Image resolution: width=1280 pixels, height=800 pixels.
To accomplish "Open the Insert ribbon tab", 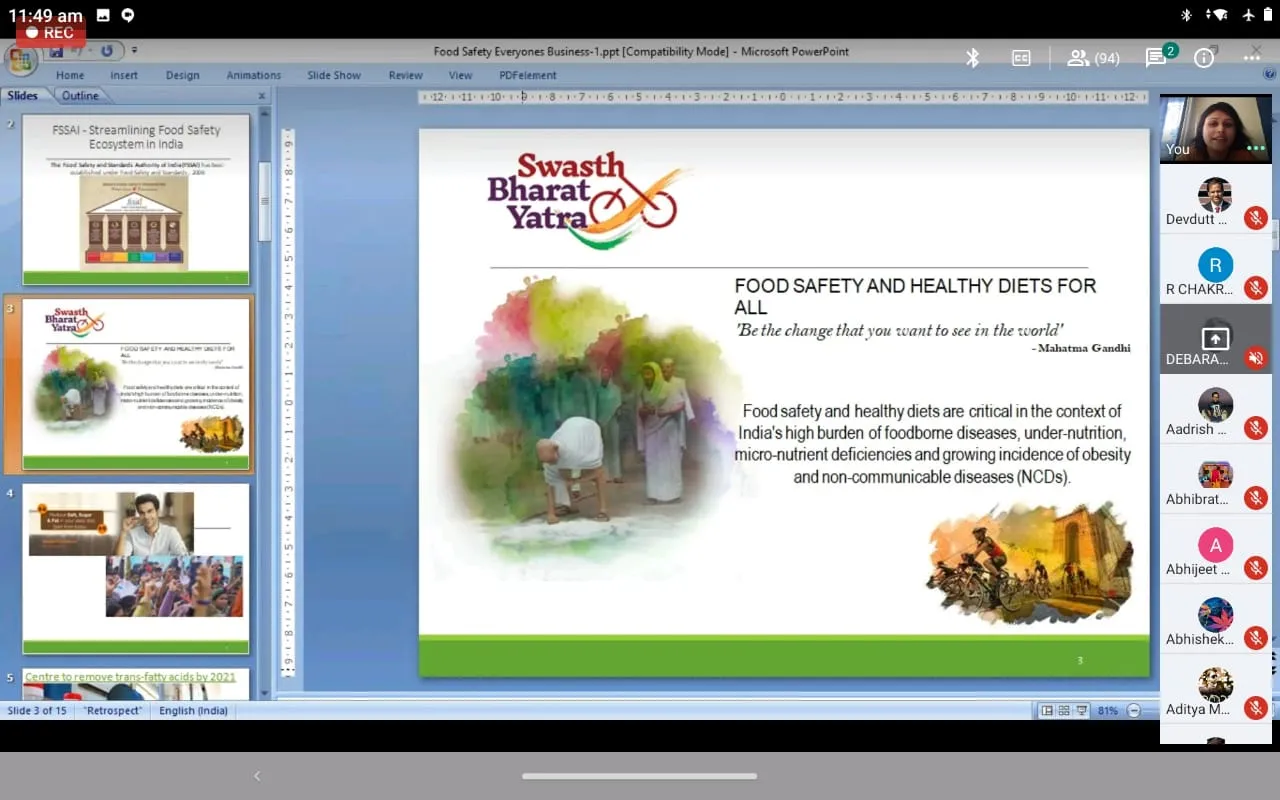I will coord(124,75).
